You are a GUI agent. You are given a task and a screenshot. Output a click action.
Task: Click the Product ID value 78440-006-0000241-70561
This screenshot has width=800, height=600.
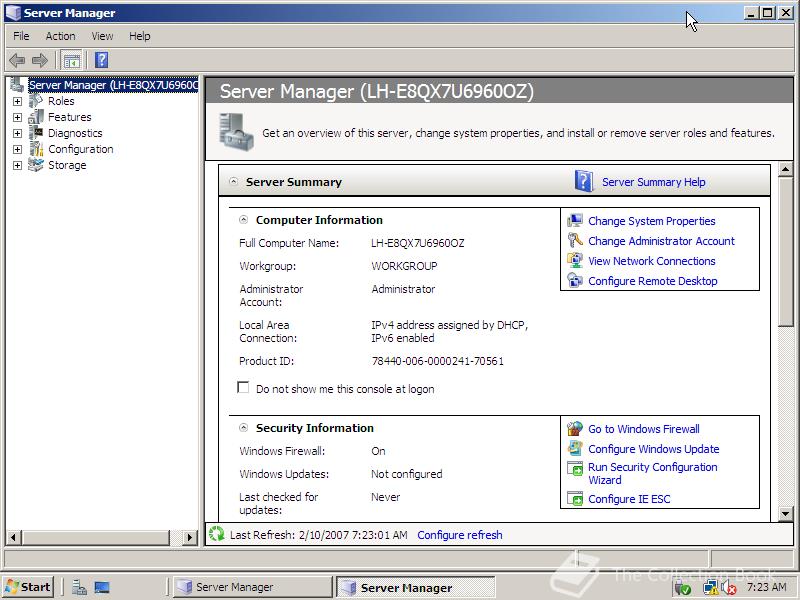point(437,361)
